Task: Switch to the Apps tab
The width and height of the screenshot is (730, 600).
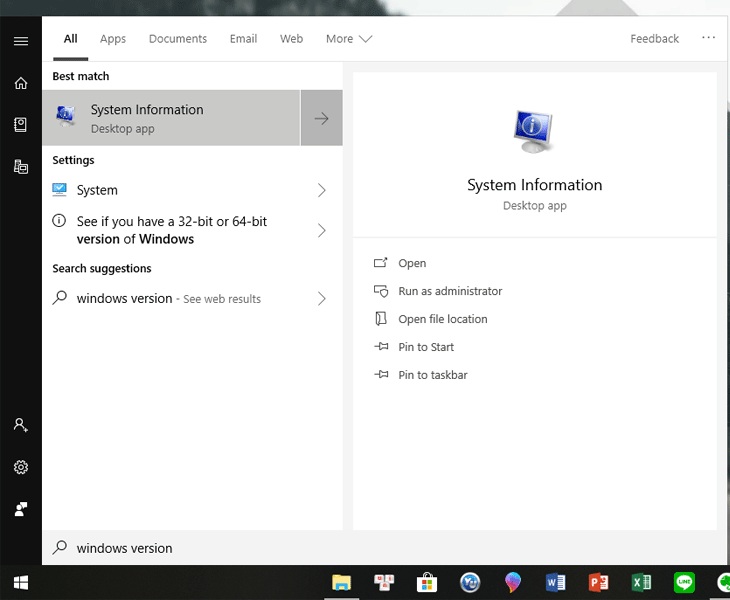Action: pyautogui.click(x=113, y=39)
